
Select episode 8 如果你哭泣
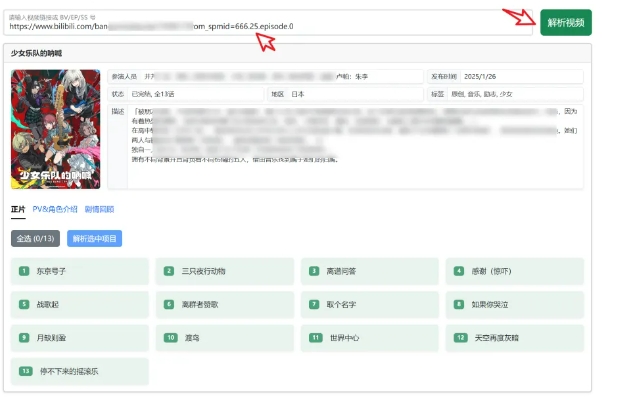point(515,305)
